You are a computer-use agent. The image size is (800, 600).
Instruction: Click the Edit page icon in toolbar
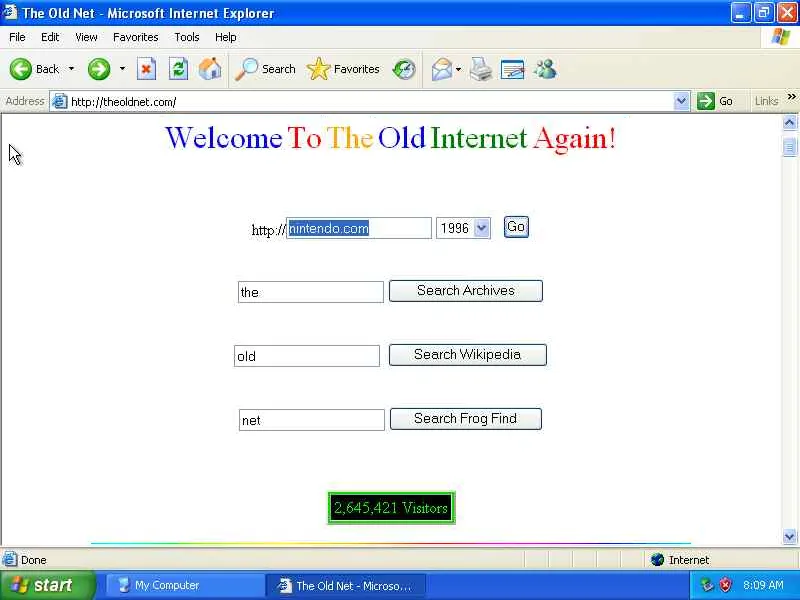513,69
